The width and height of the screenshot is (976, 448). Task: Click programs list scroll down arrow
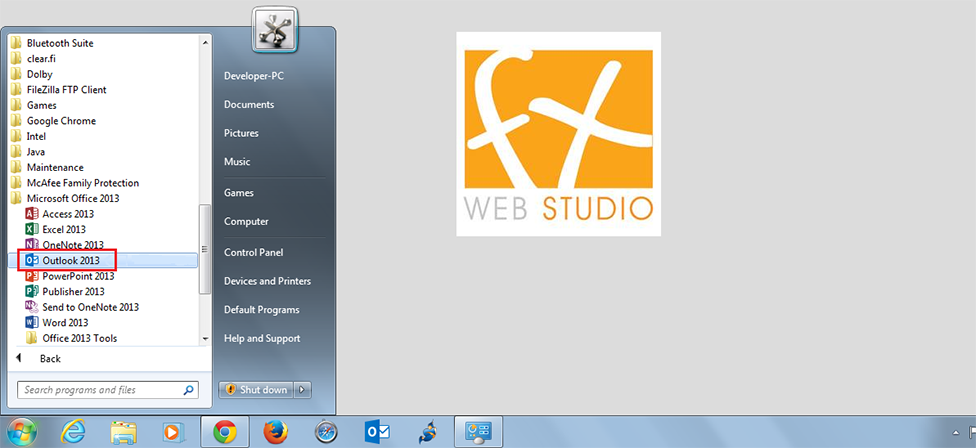click(205, 339)
